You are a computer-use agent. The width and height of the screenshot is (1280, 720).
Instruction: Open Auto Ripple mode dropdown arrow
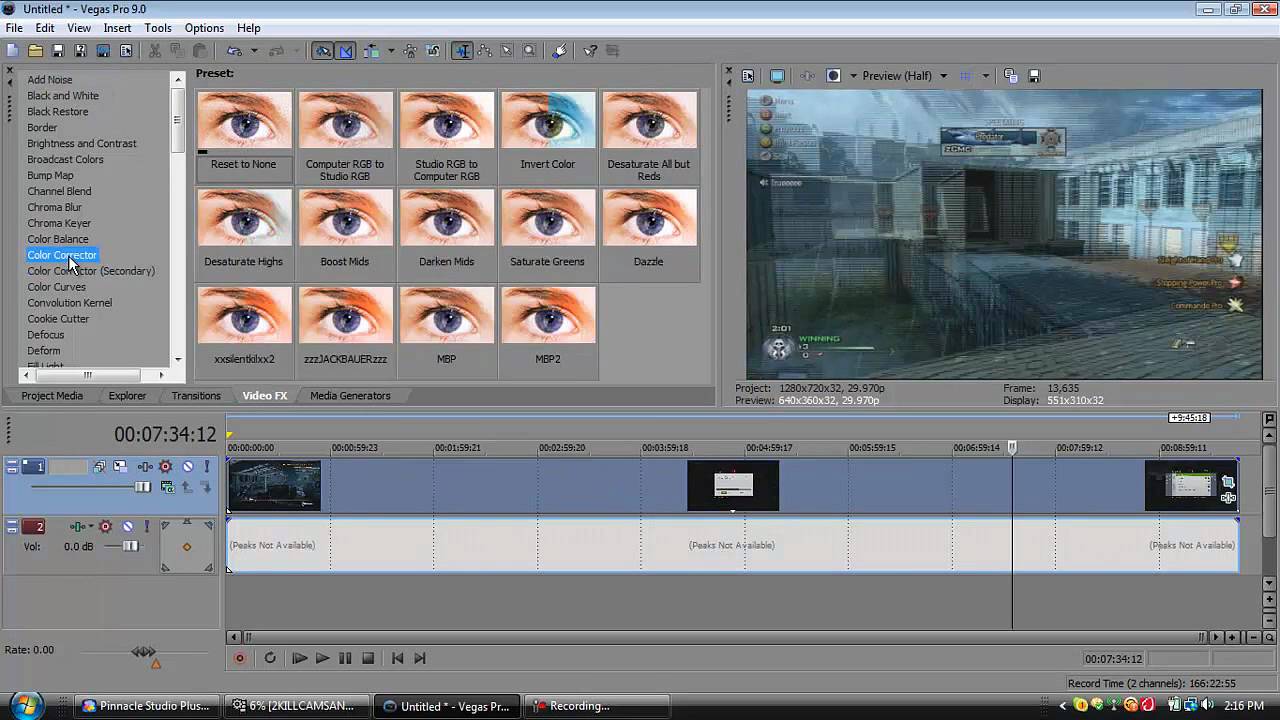pos(391,51)
